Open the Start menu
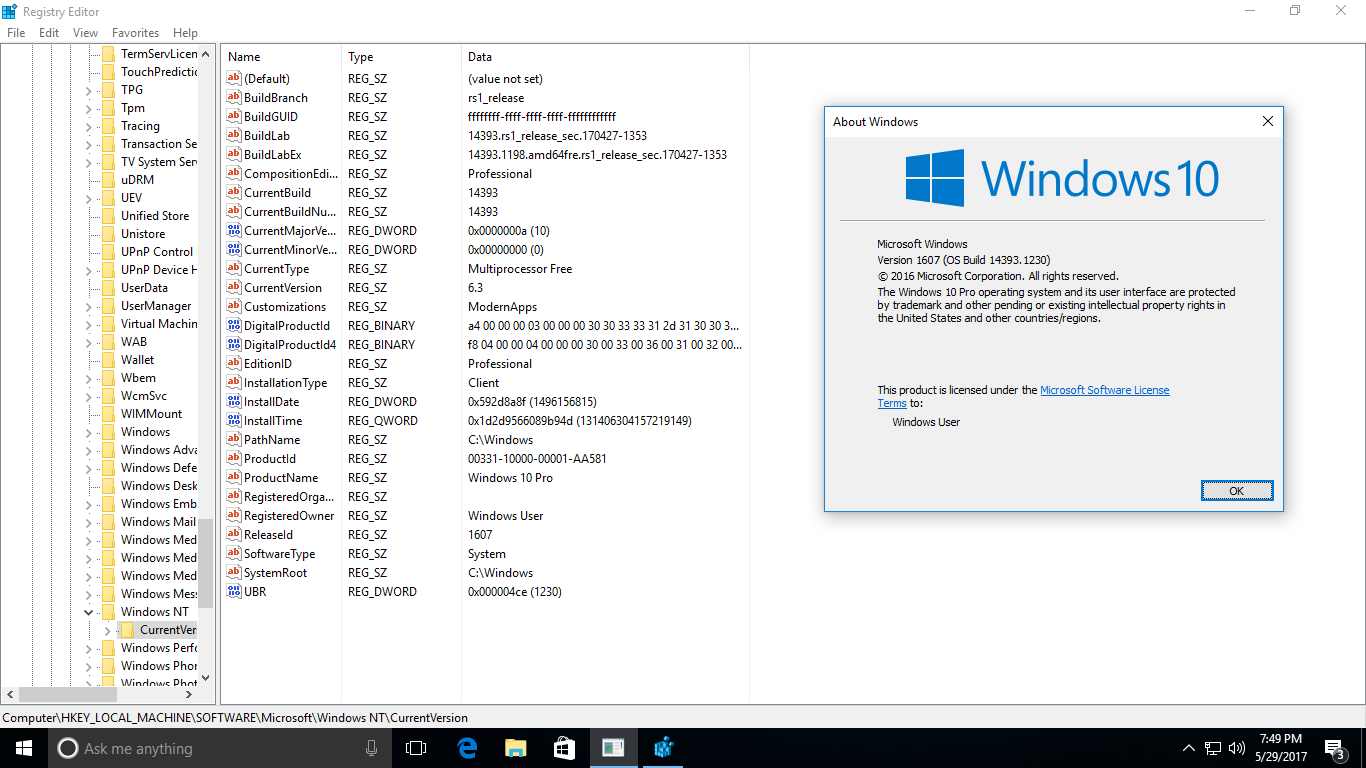This screenshot has width=1366, height=768. point(24,748)
